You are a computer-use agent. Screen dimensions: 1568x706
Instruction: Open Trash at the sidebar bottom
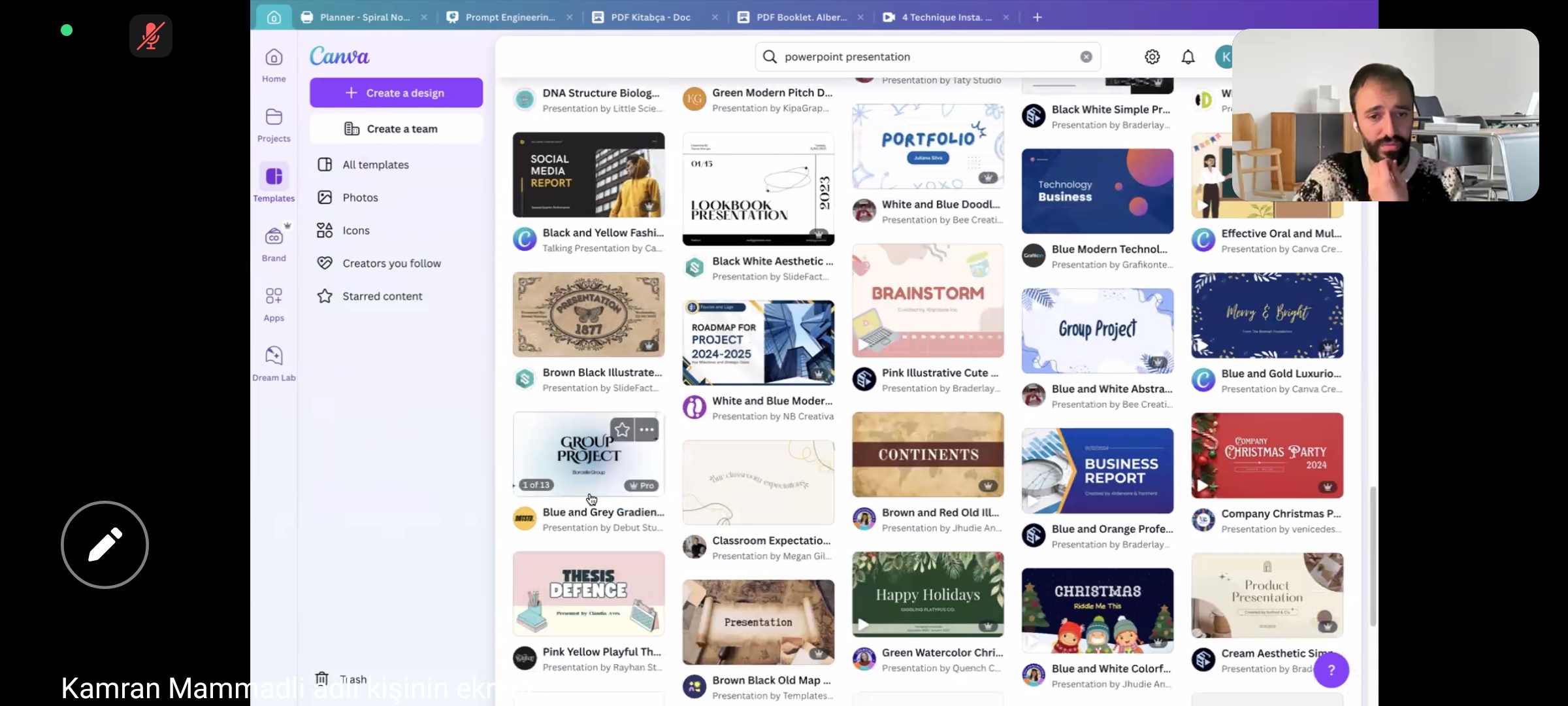tap(341, 679)
